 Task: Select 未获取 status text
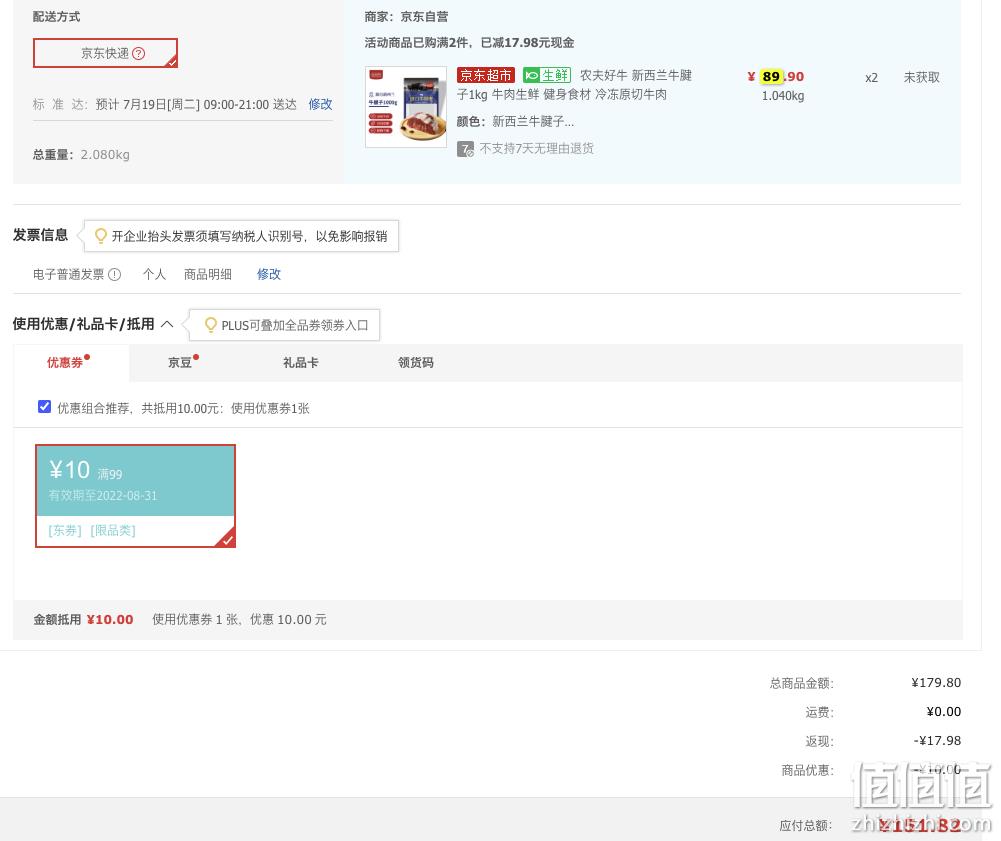pos(921,77)
